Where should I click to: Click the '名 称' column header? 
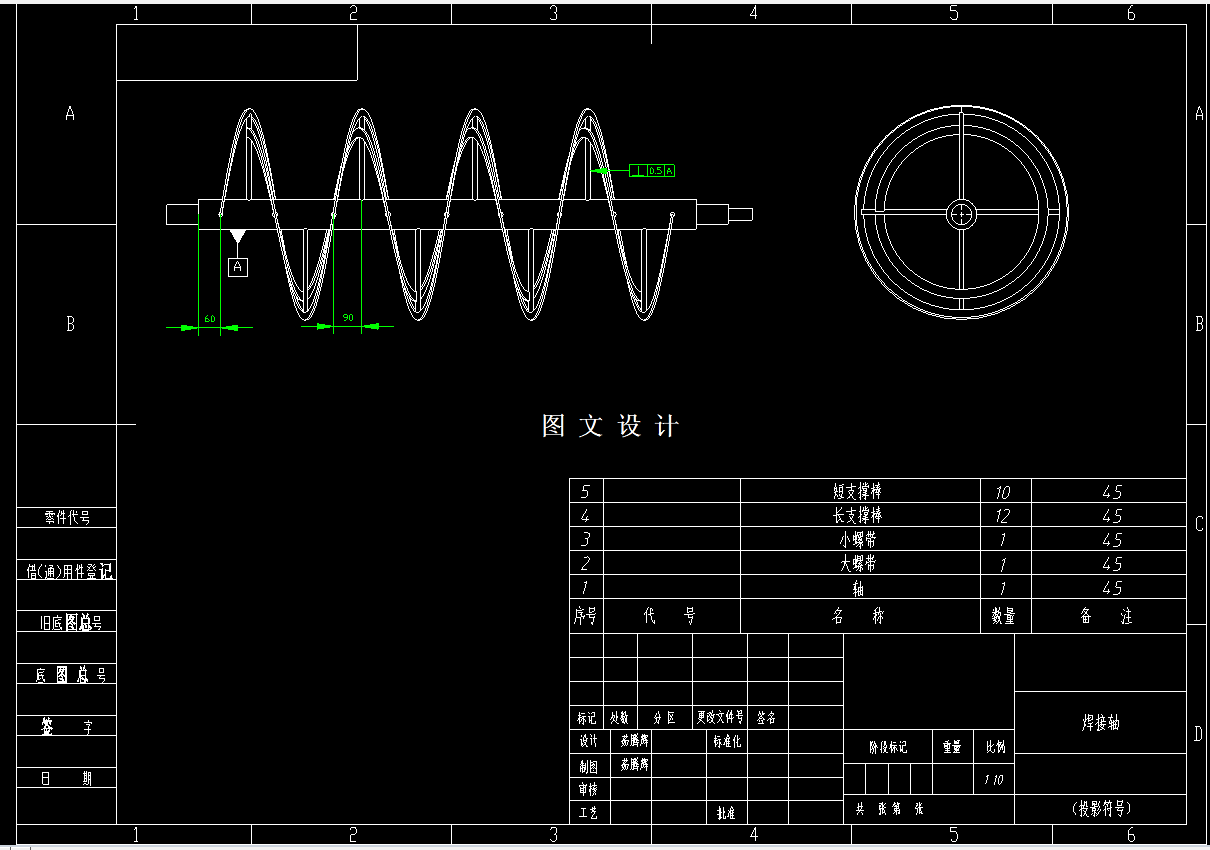coord(859,616)
